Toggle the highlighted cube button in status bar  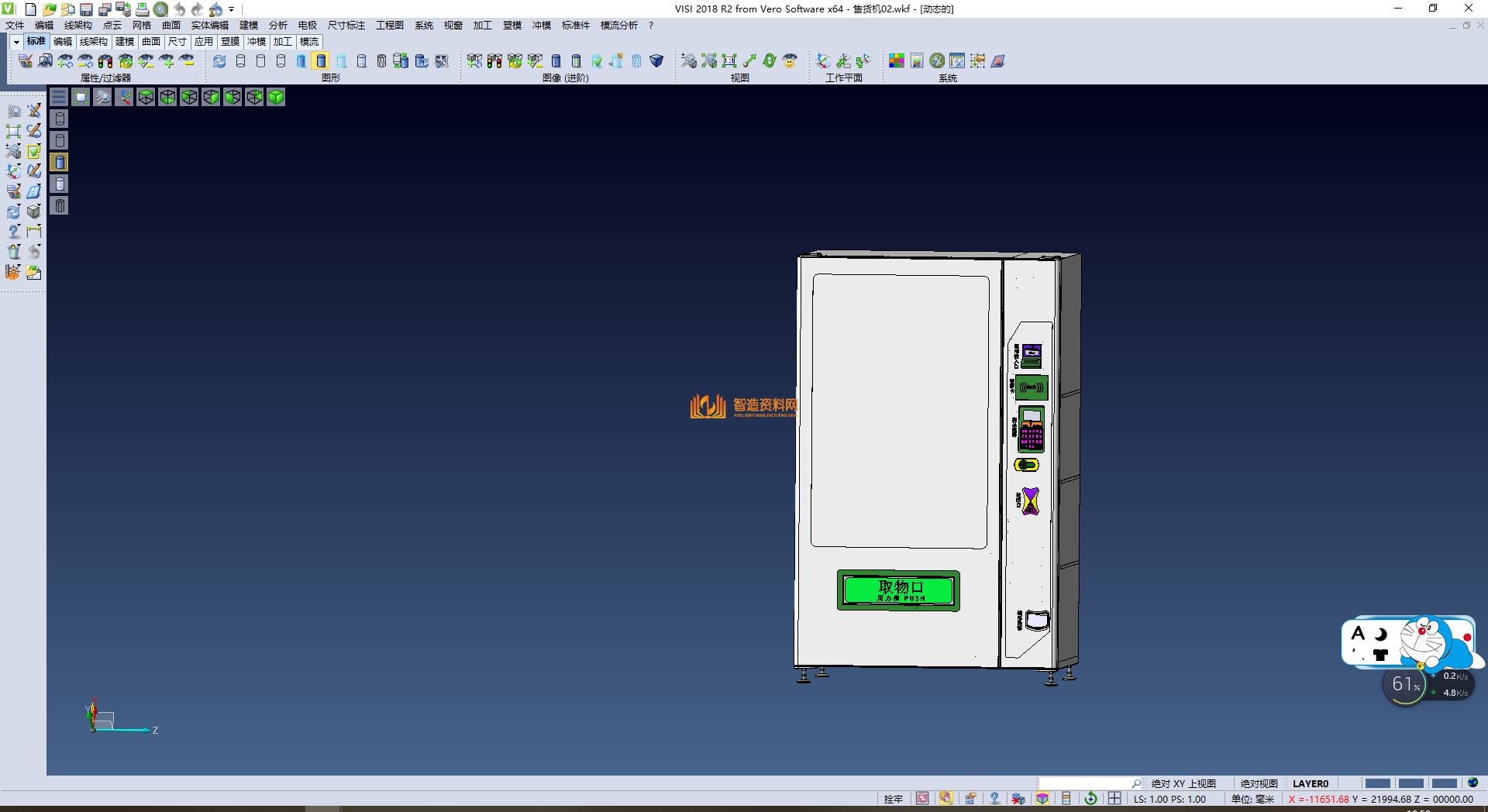(x=1042, y=799)
